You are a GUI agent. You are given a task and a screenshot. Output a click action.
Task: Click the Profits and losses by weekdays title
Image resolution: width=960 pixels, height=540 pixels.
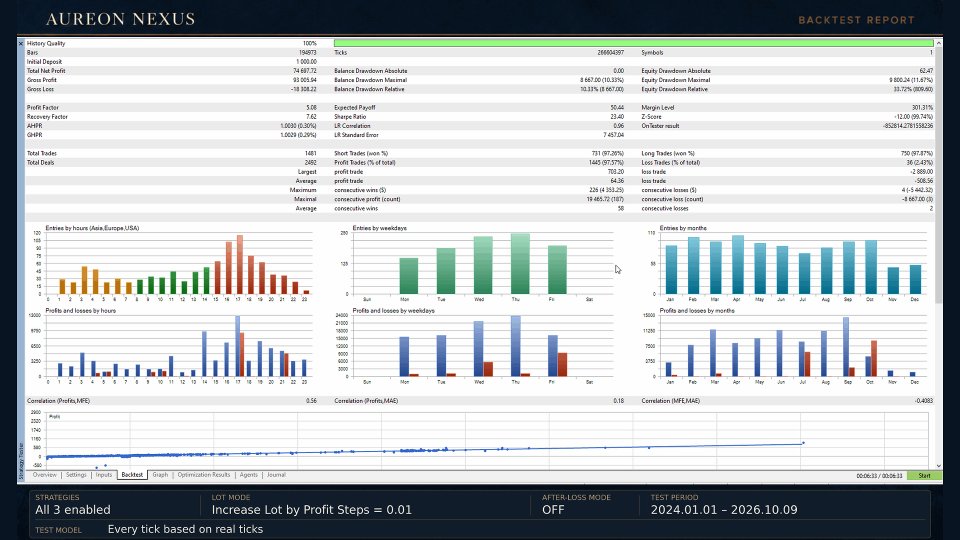tap(394, 311)
